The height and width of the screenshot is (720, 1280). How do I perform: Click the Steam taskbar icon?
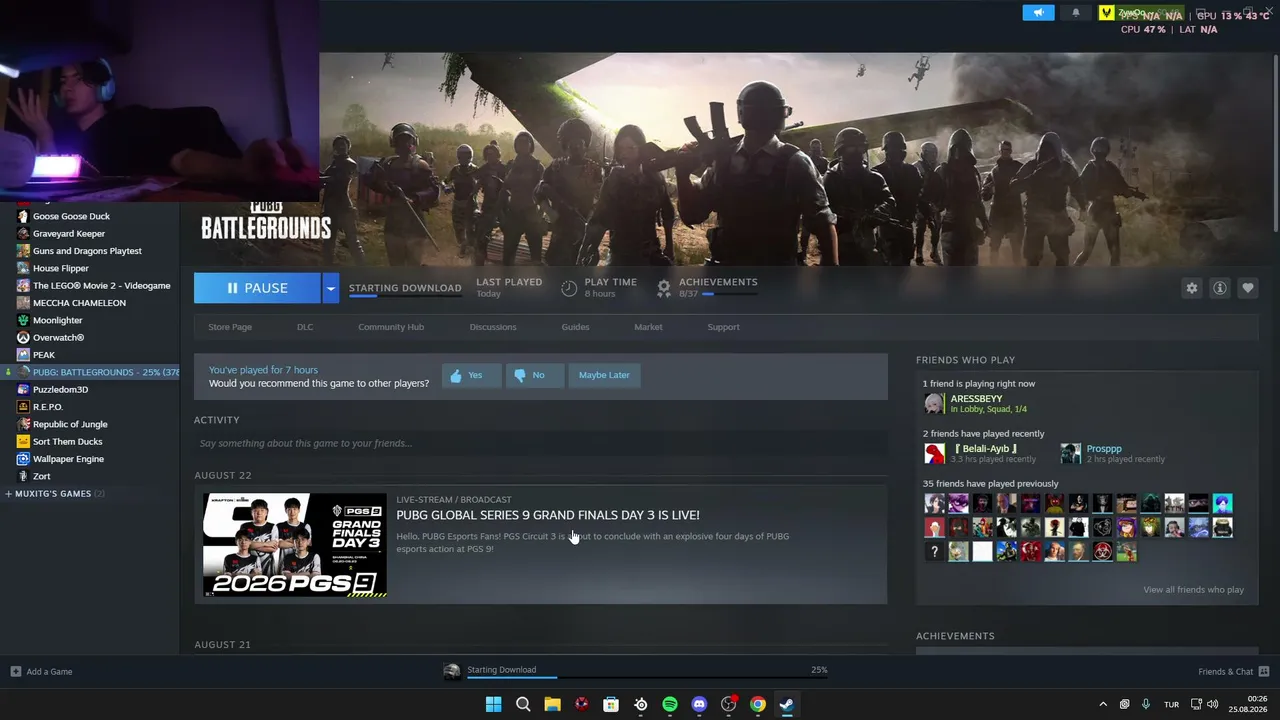pyautogui.click(x=787, y=704)
